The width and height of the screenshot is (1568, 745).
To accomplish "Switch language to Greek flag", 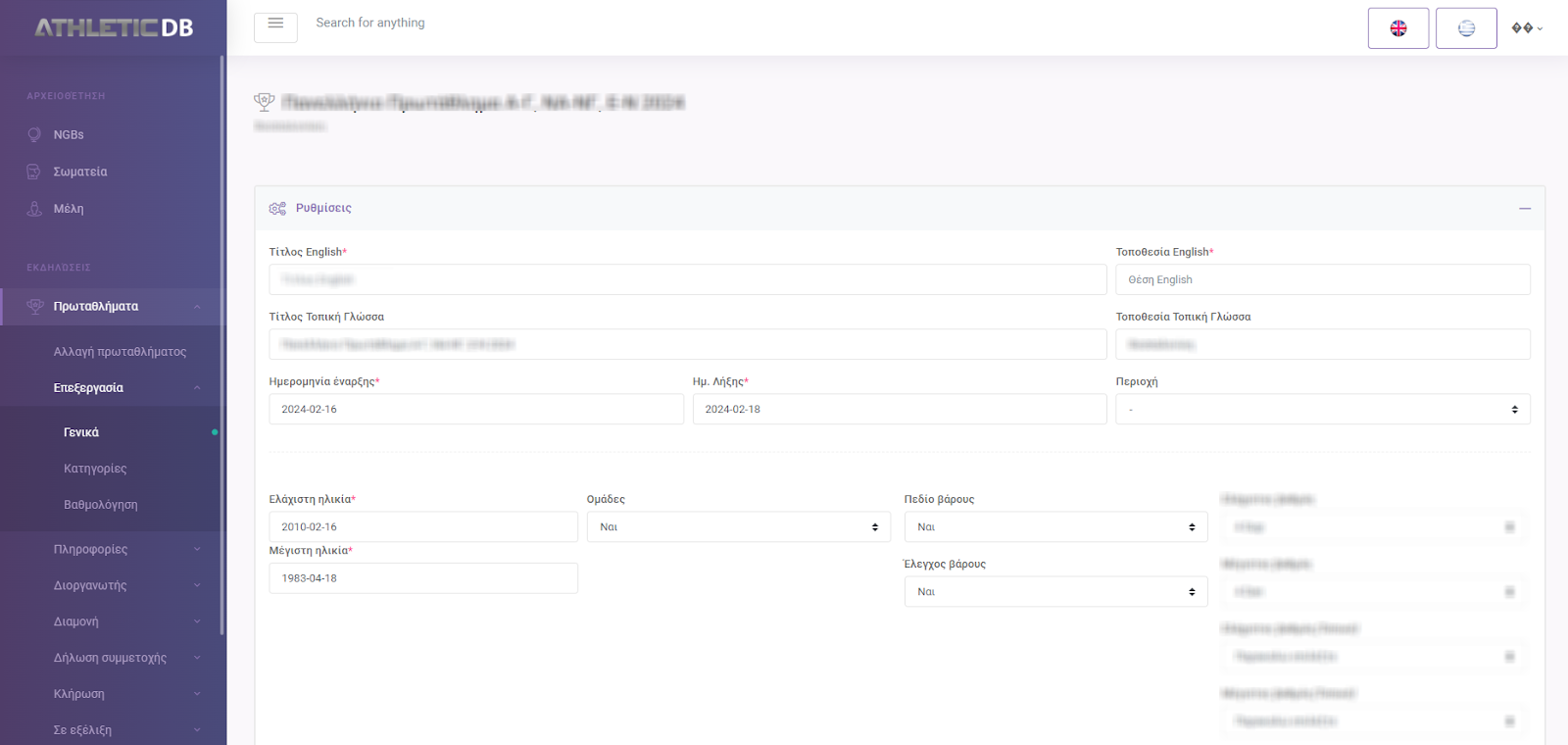I will click(1466, 28).
